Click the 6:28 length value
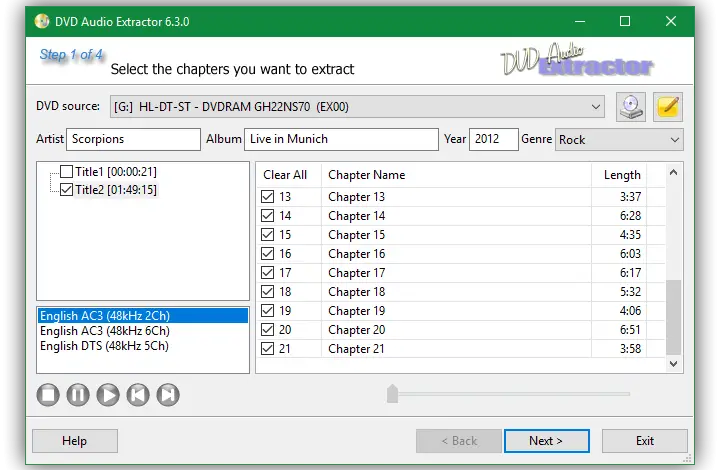 [630, 215]
